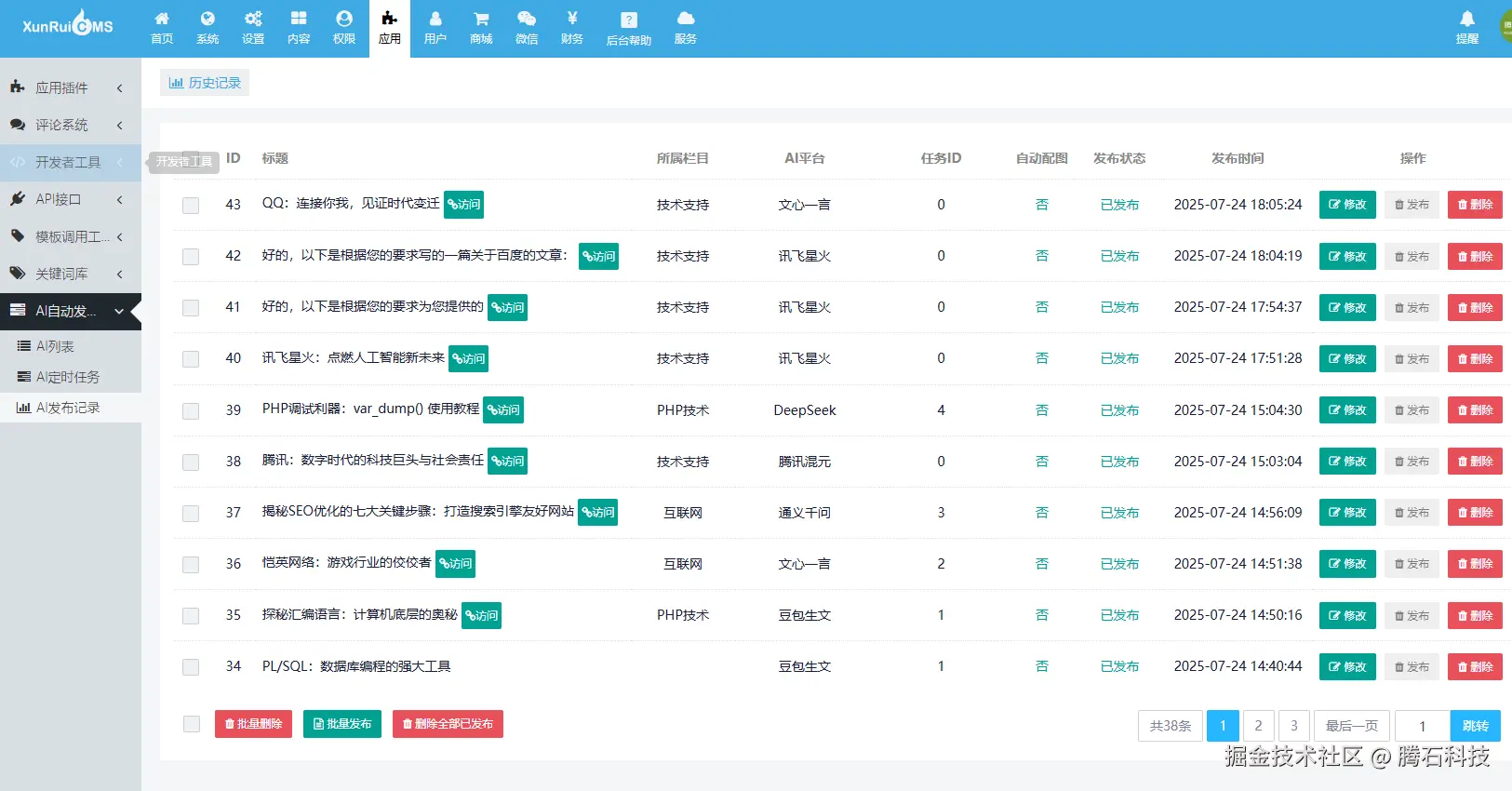Click the 模板调用工具 tag sidebar icon
The width and height of the screenshot is (1512, 791).
tap(18, 235)
